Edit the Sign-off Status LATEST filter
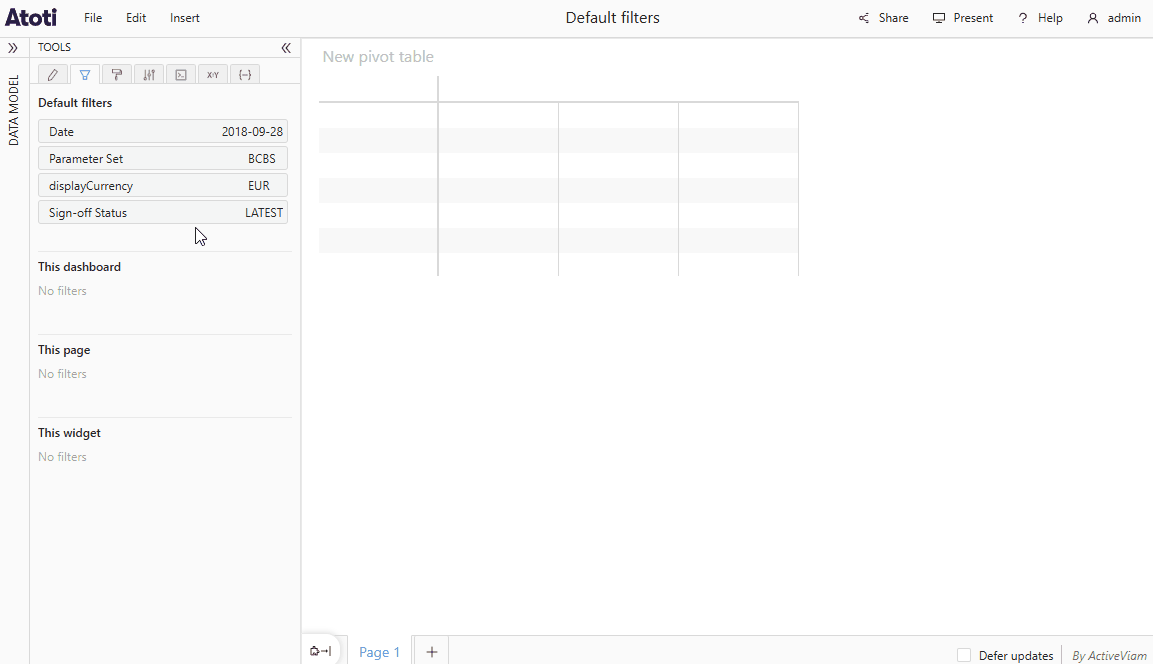 (x=162, y=212)
